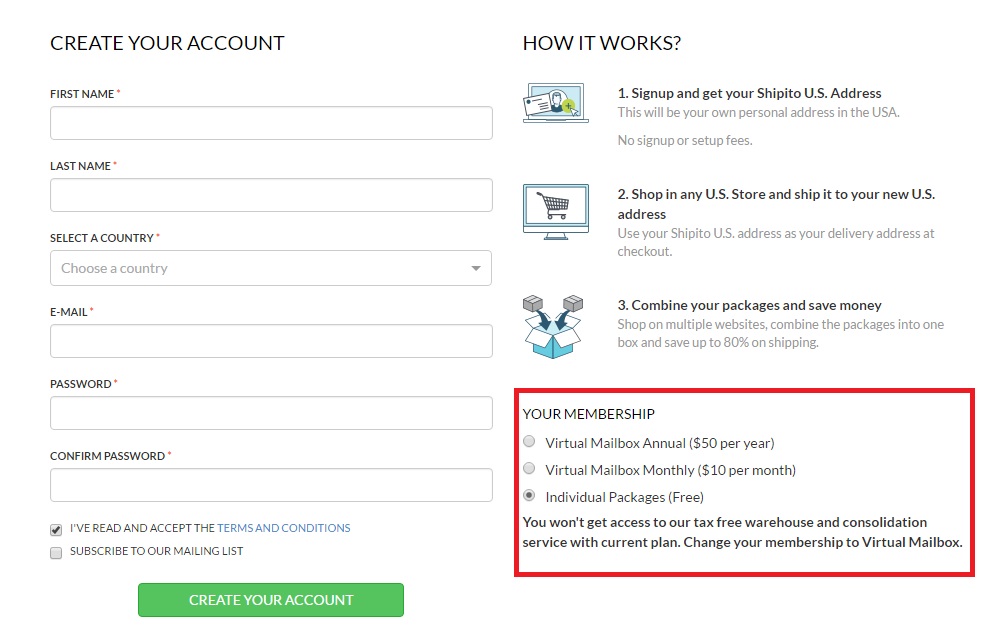Viewport: 983px width, 629px height.
Task: Click the Your Membership heading
Action: [589, 414]
